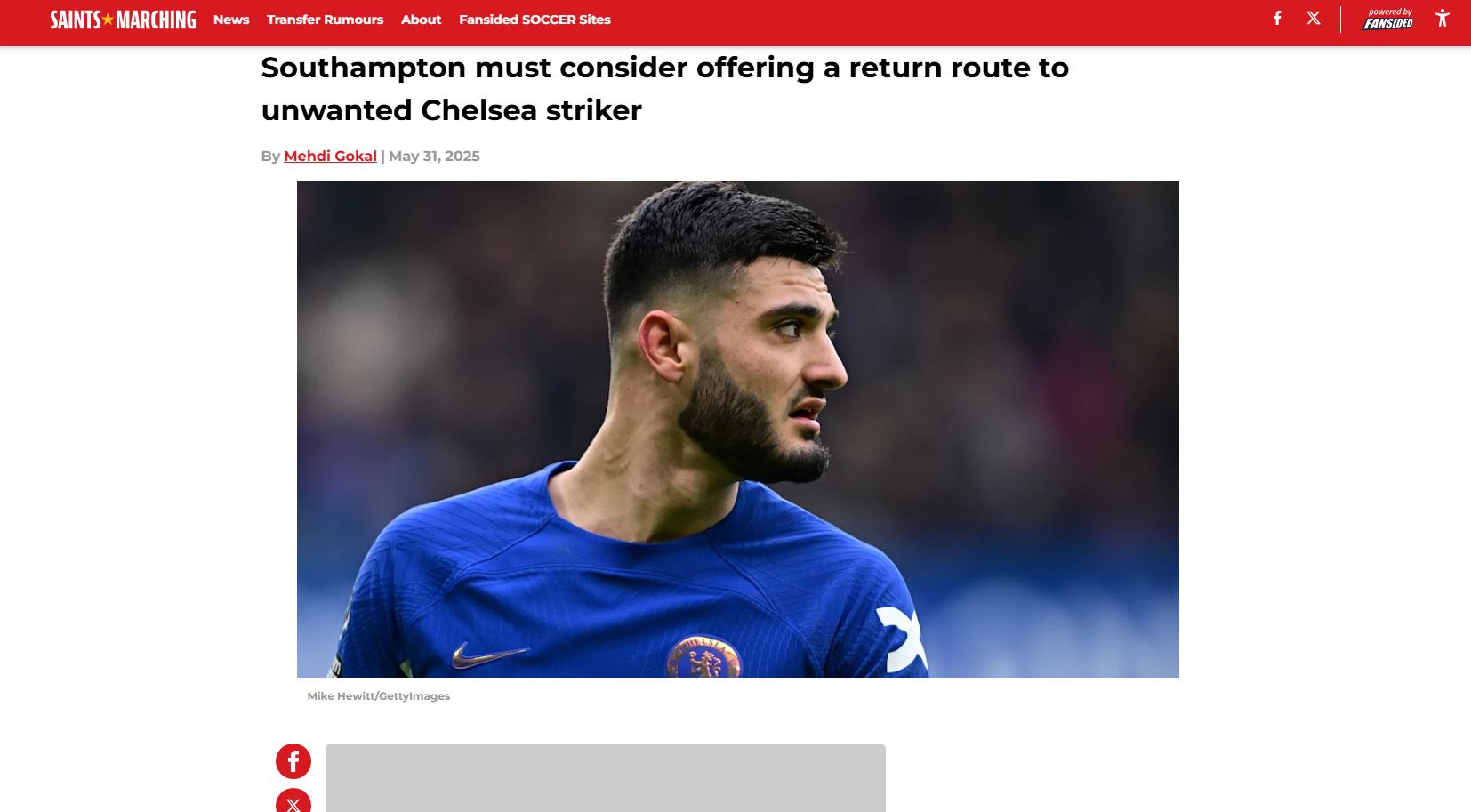Viewport: 1471px width, 812px height.
Task: Open the Saints Marching home logo
Action: (123, 20)
